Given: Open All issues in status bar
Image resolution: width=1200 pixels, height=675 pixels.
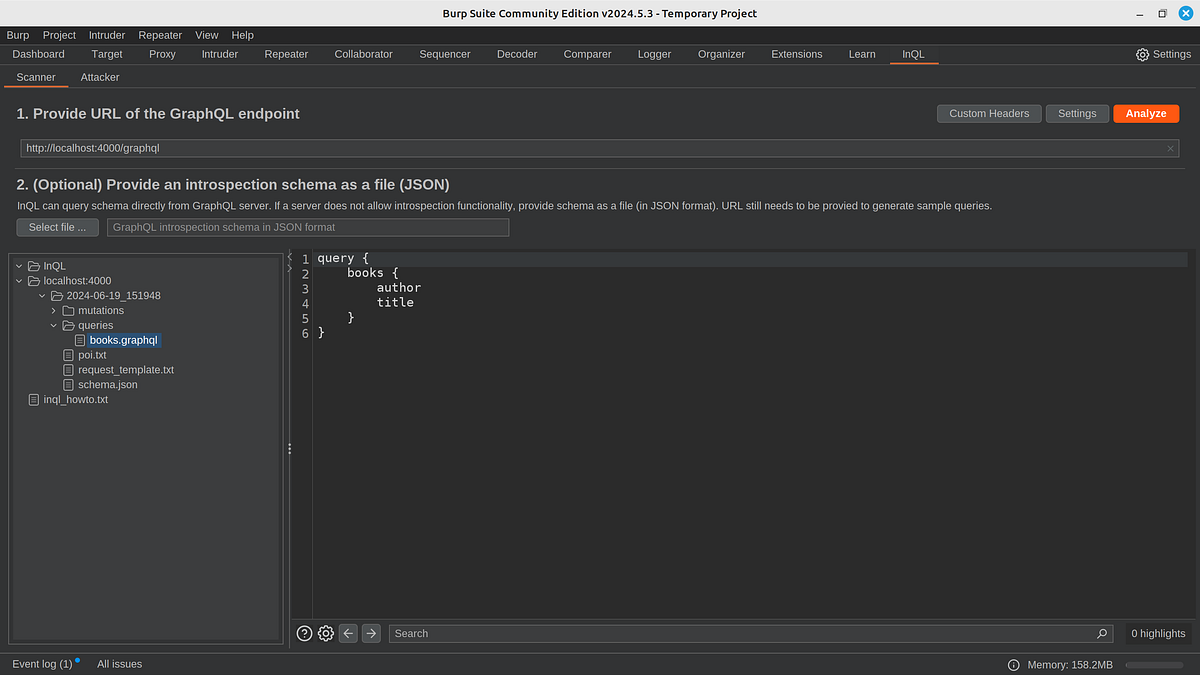Looking at the screenshot, I should 120,664.
